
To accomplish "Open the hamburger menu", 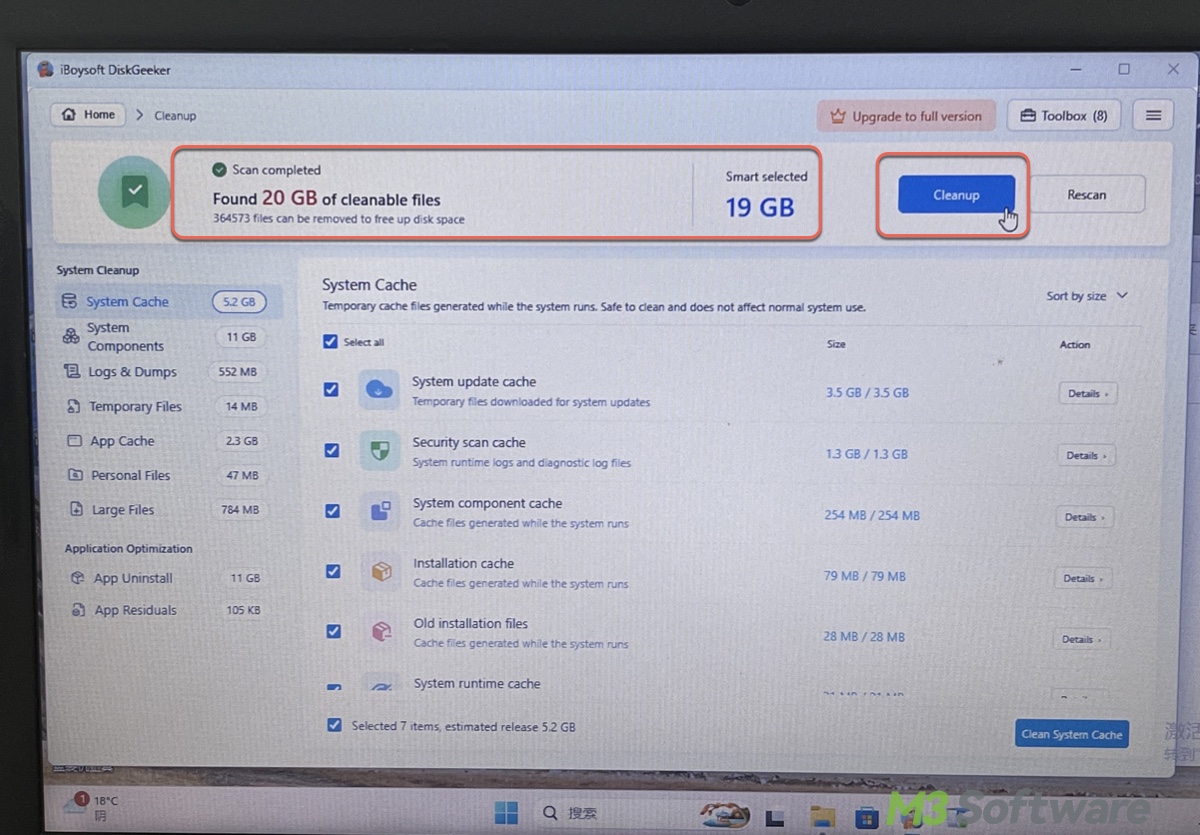I will point(1153,116).
